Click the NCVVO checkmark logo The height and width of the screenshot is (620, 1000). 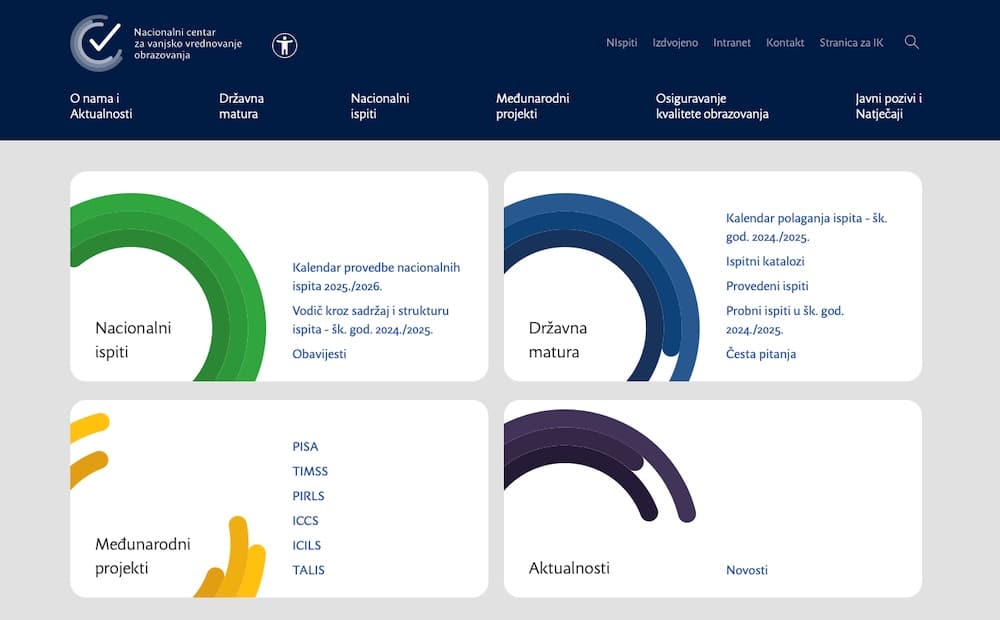(x=97, y=43)
